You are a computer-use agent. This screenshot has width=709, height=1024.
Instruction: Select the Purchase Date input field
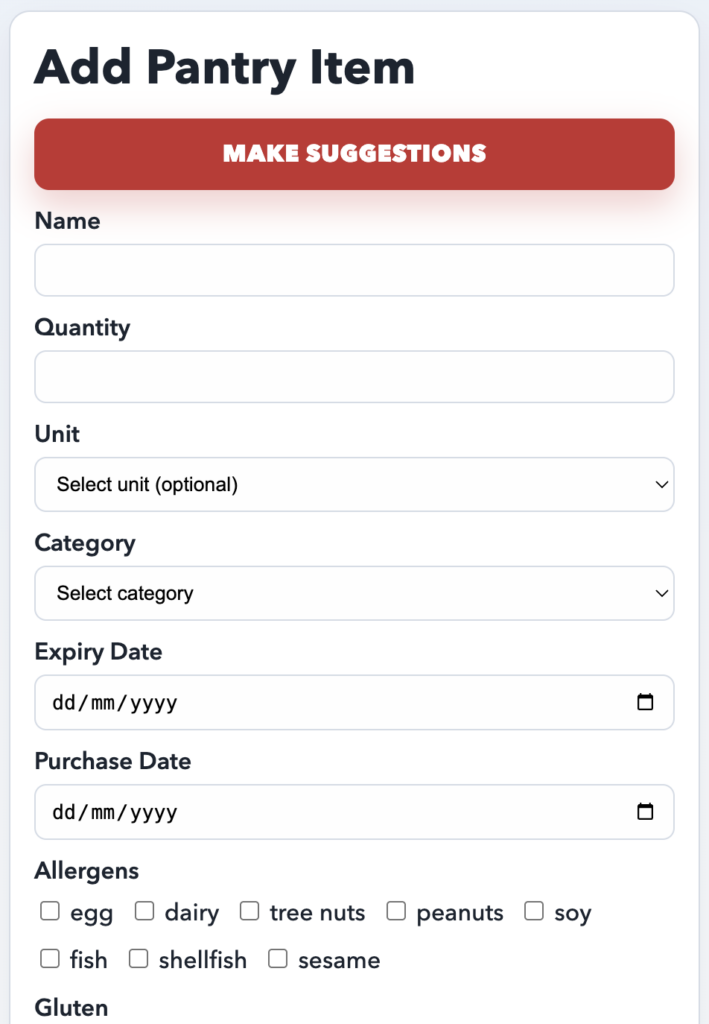click(x=300, y=812)
